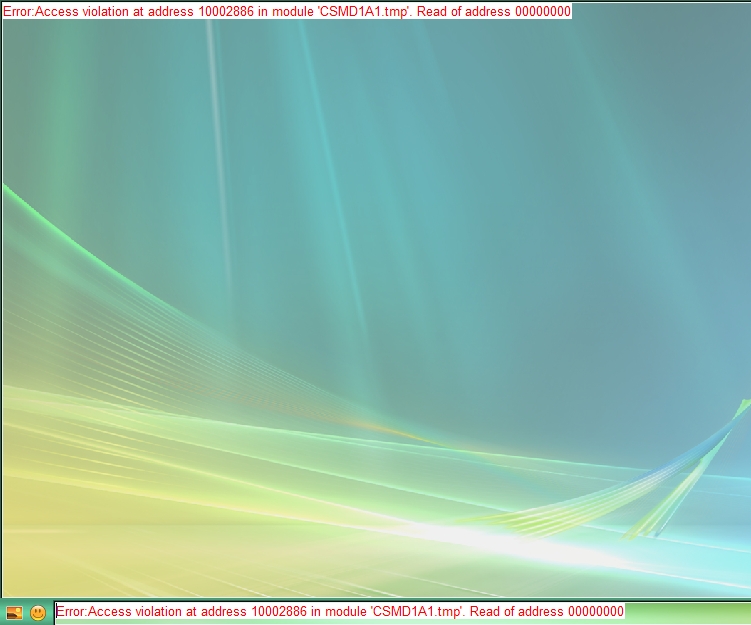This screenshot has width=751, height=625.
Task: Click empty green area right of bottom message
Action: tap(688, 611)
